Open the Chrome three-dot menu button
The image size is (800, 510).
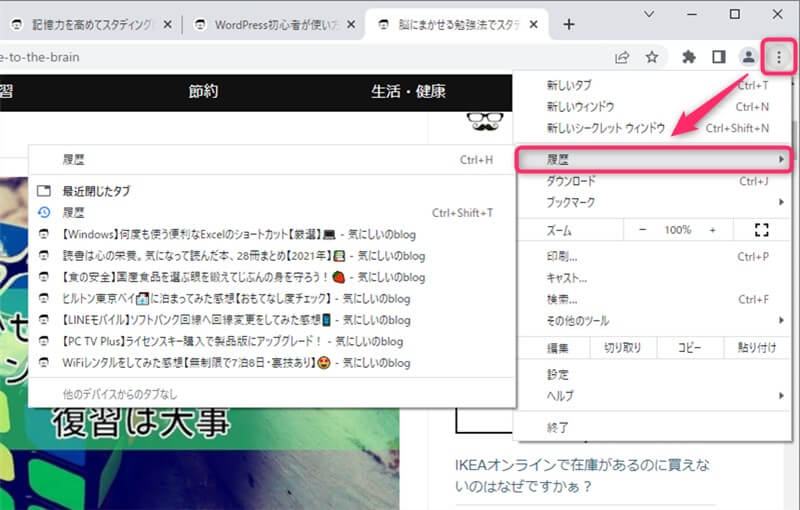(779, 57)
